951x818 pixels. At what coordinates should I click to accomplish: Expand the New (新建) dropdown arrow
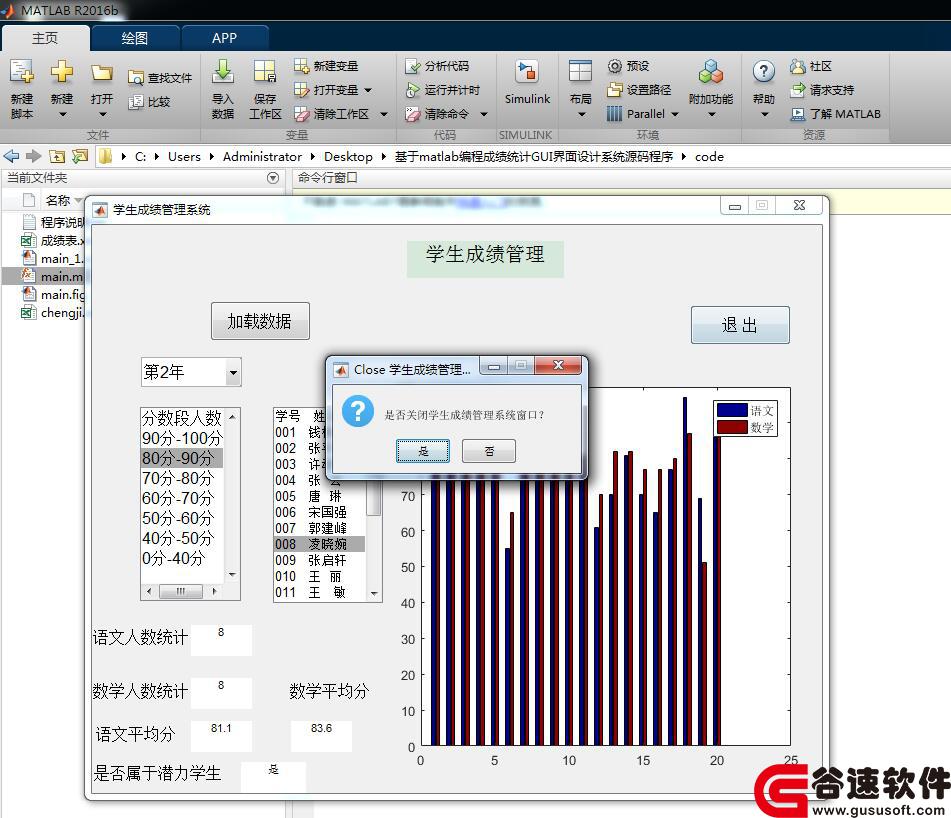click(62, 114)
